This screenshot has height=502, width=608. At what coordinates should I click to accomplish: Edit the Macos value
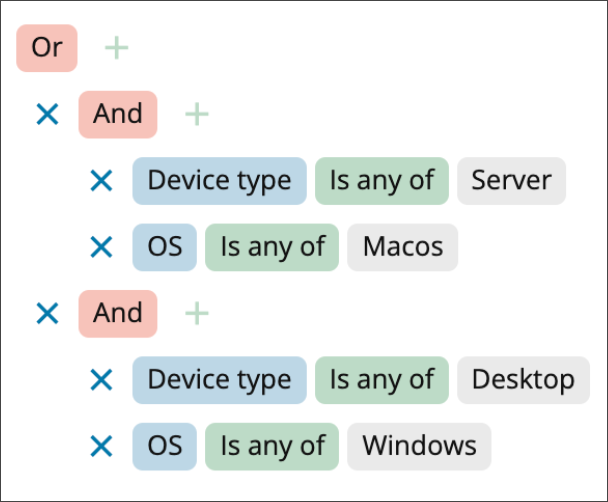pyautogui.click(x=402, y=247)
